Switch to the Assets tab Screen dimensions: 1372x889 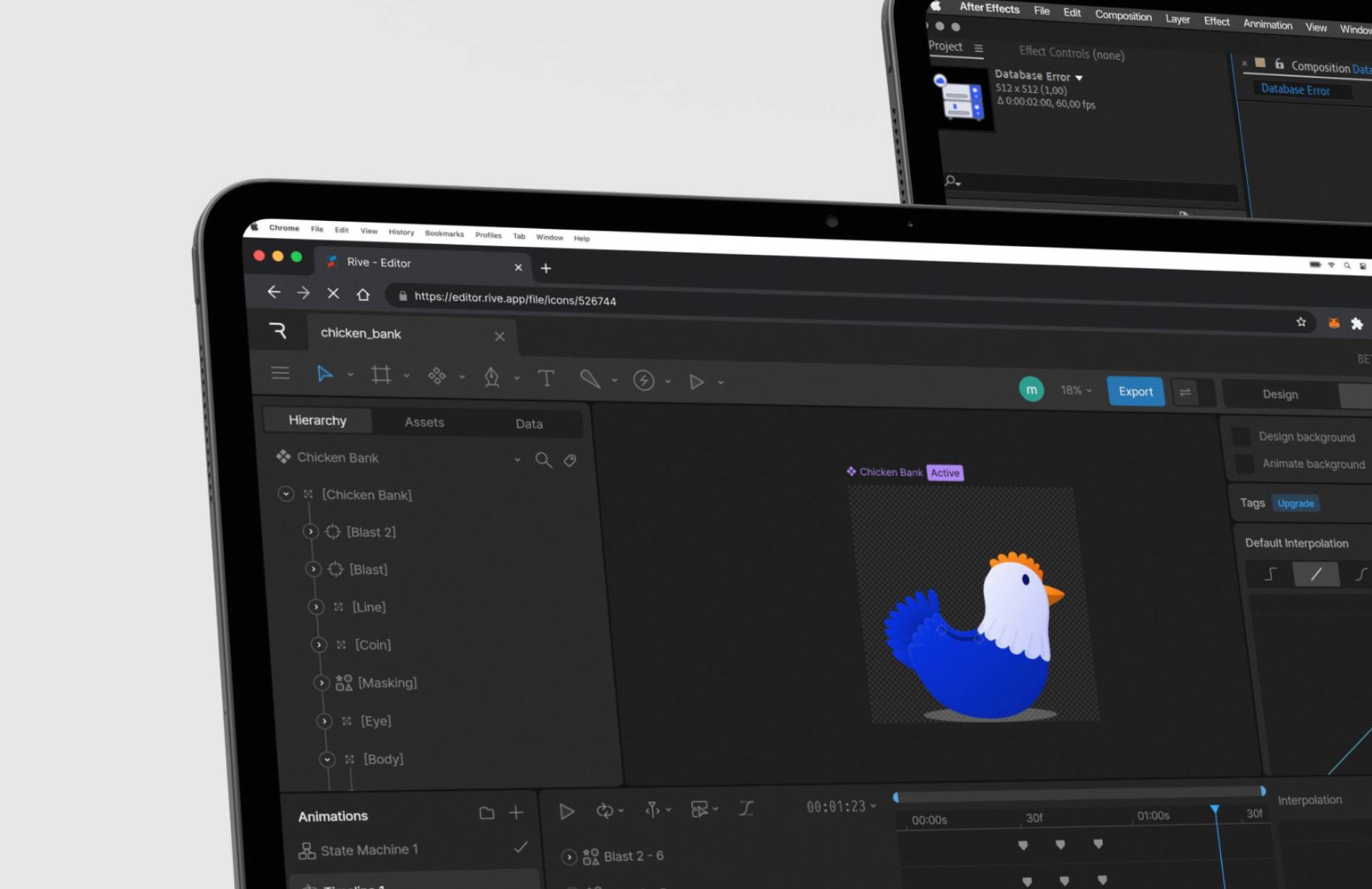tap(424, 422)
